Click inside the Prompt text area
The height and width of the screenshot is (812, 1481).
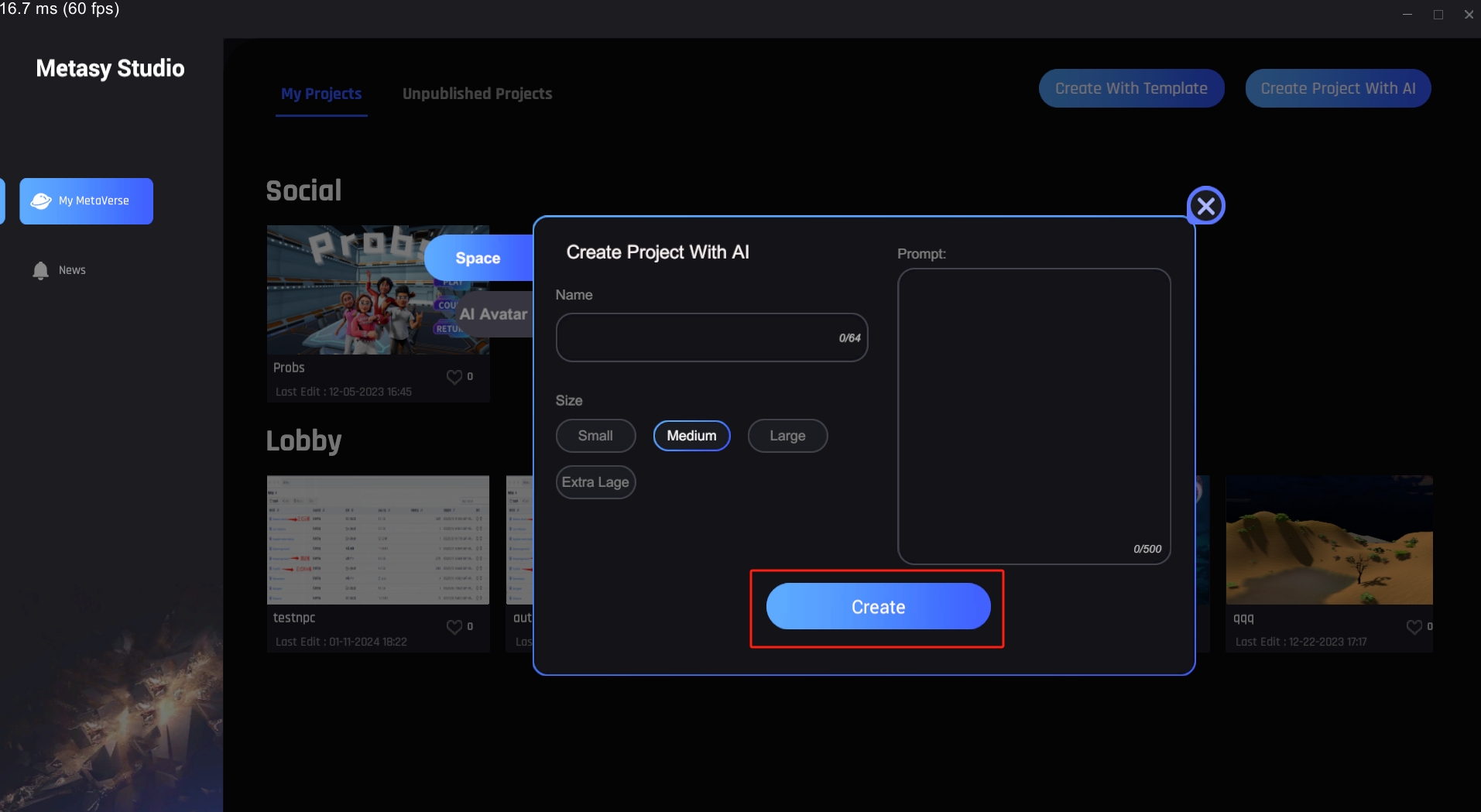[x=1034, y=410]
